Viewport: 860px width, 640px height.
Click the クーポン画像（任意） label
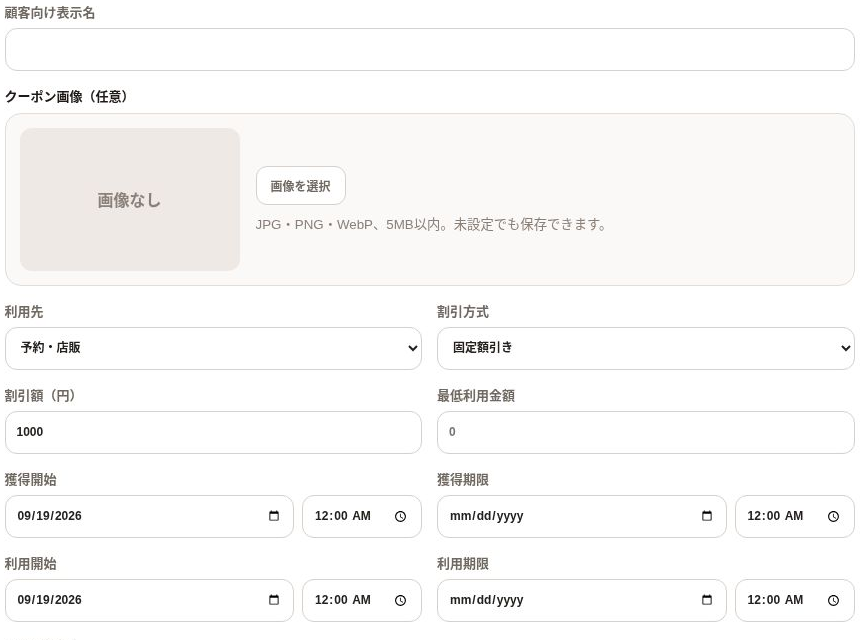point(66,97)
